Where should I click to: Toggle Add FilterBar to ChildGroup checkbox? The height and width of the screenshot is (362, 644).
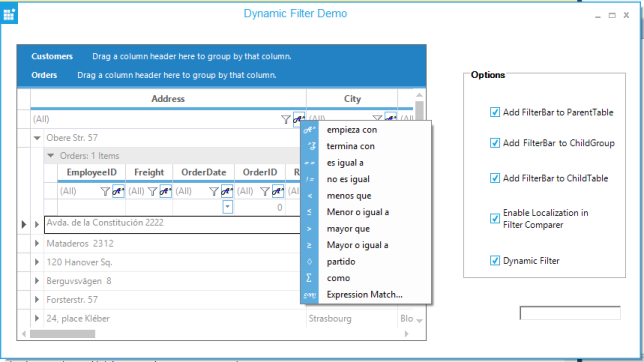point(495,143)
